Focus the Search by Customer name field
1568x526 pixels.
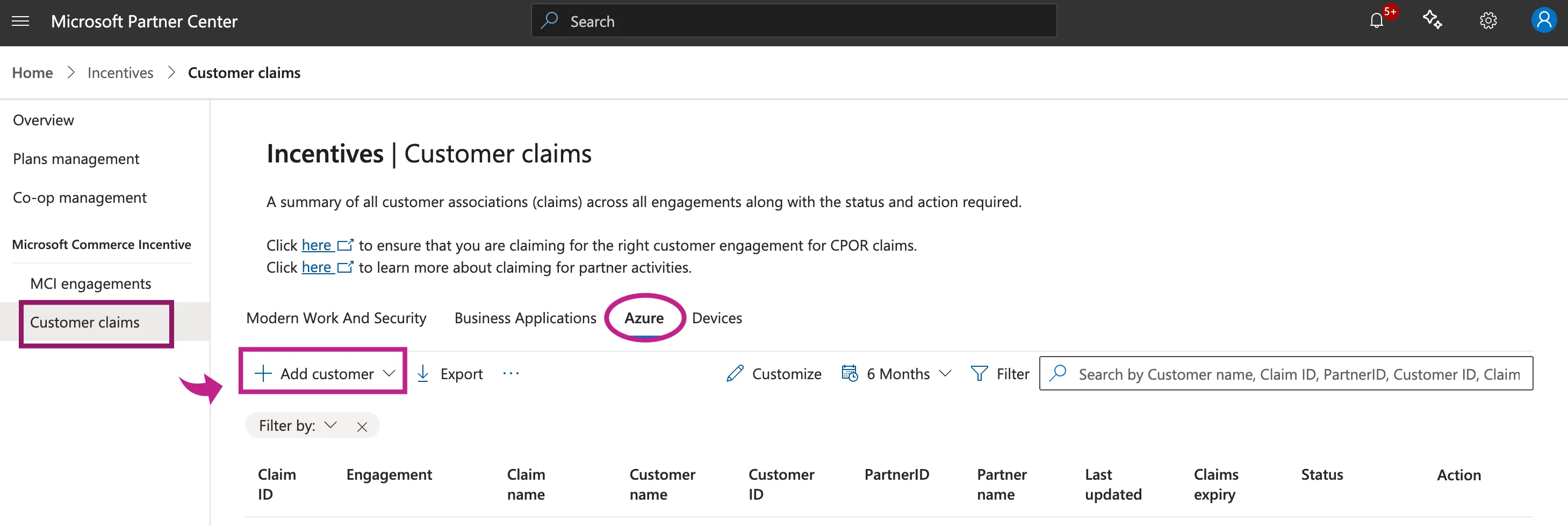point(1285,373)
